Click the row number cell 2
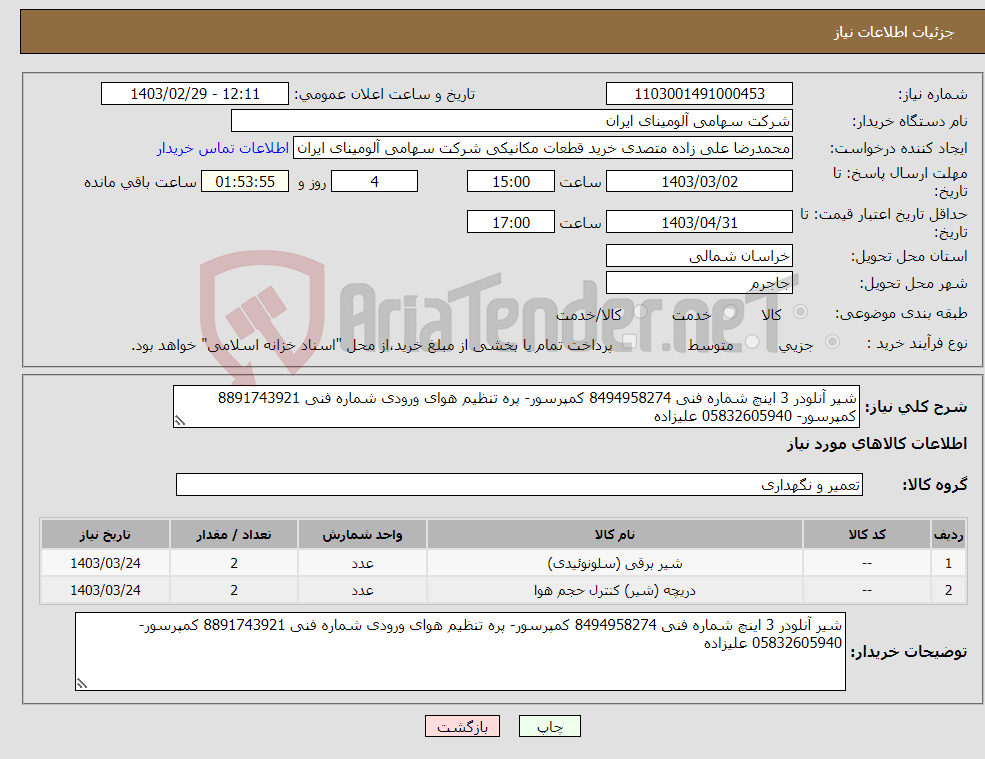 coord(949,590)
